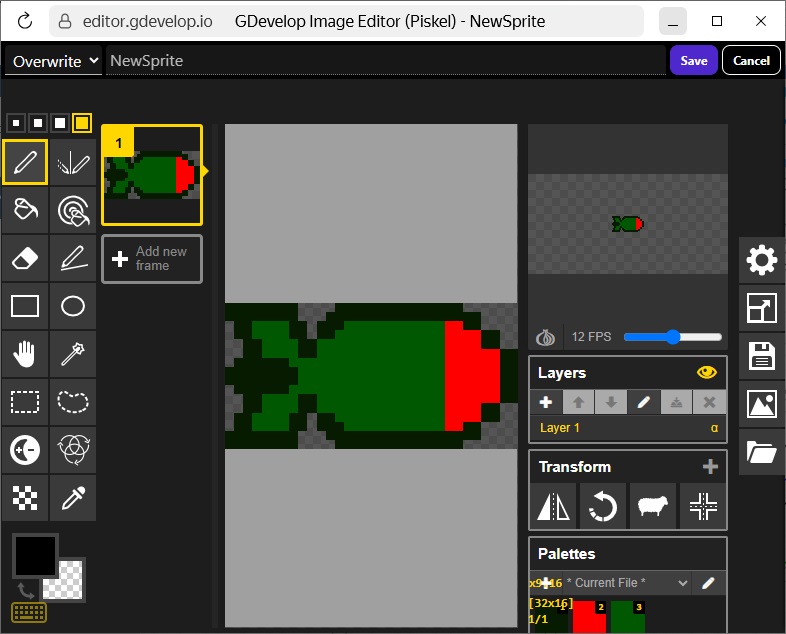Toggle onion skin preview
Viewport: 786px width, 634px height.
coord(545,337)
